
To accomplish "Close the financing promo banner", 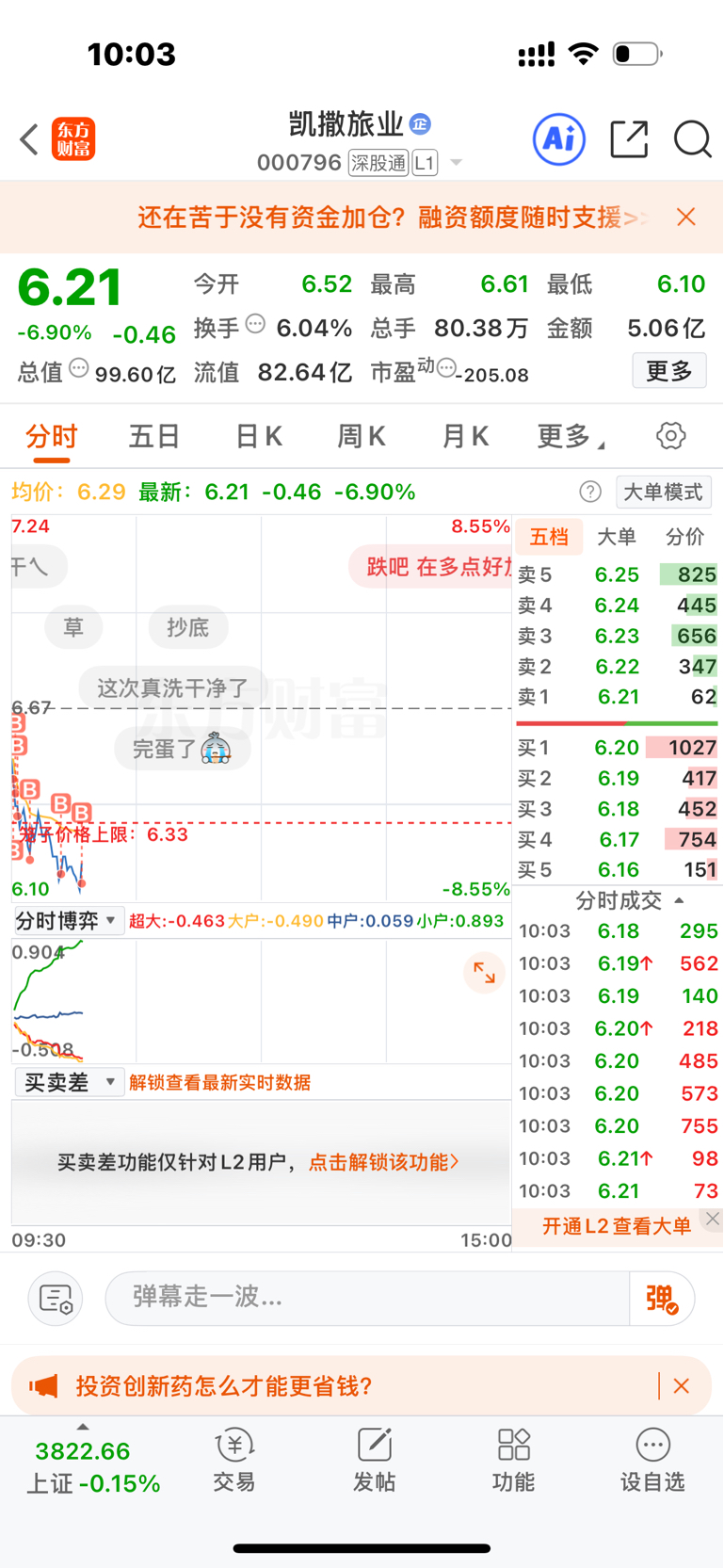I will pos(686,218).
